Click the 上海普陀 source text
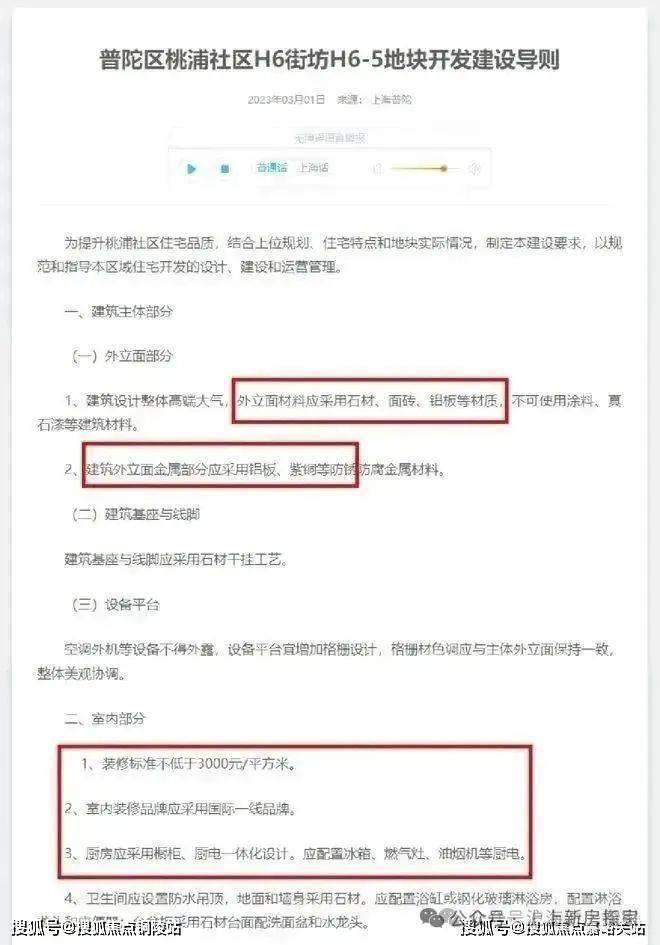This screenshot has height=945, width=660. coord(392,99)
